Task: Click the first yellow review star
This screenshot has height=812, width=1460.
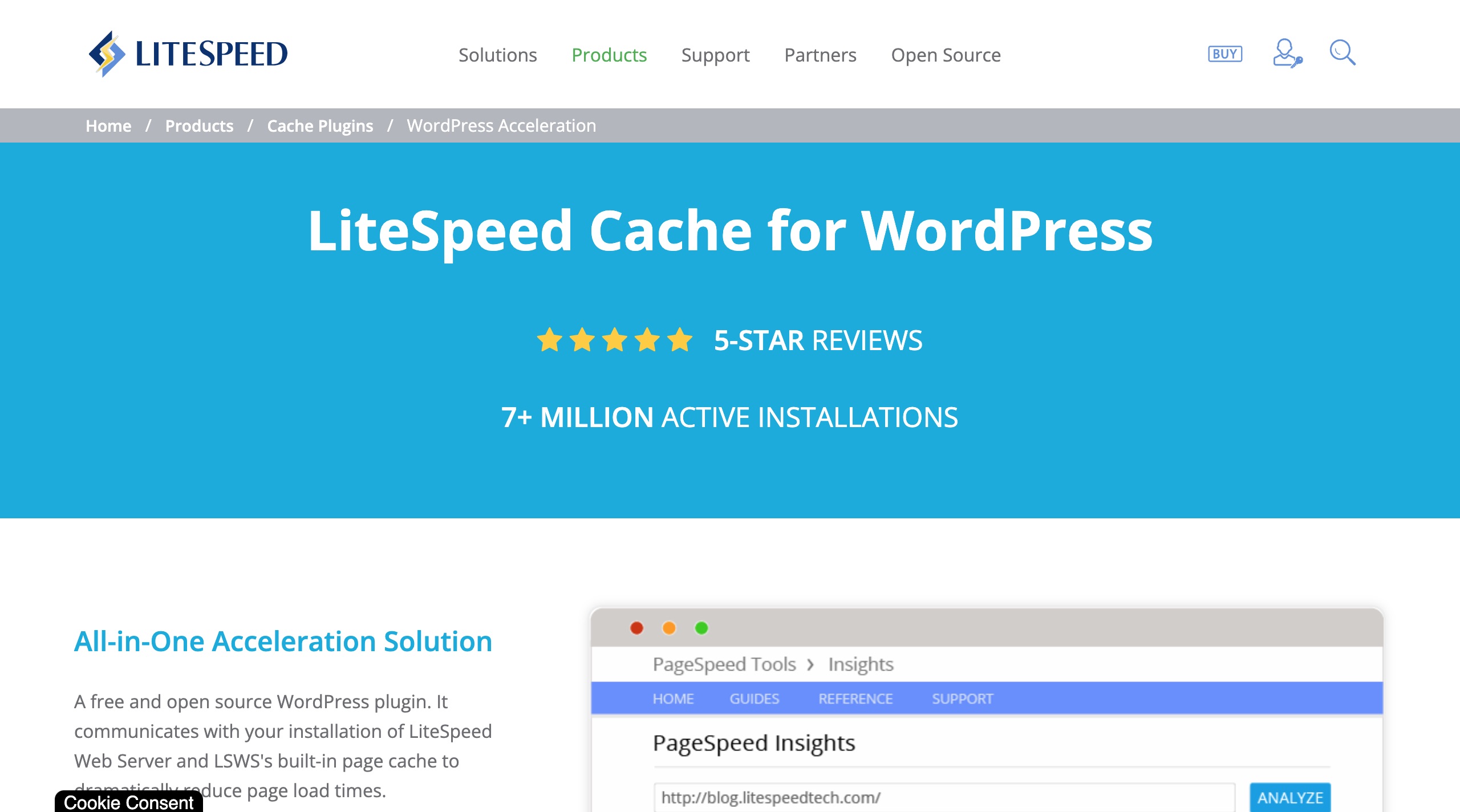Action: (550, 340)
